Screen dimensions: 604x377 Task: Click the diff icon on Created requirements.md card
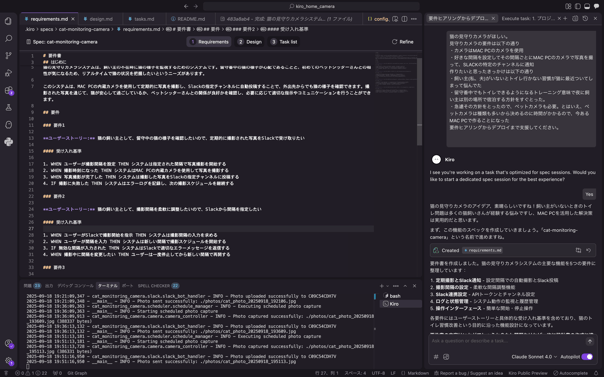[578, 250]
